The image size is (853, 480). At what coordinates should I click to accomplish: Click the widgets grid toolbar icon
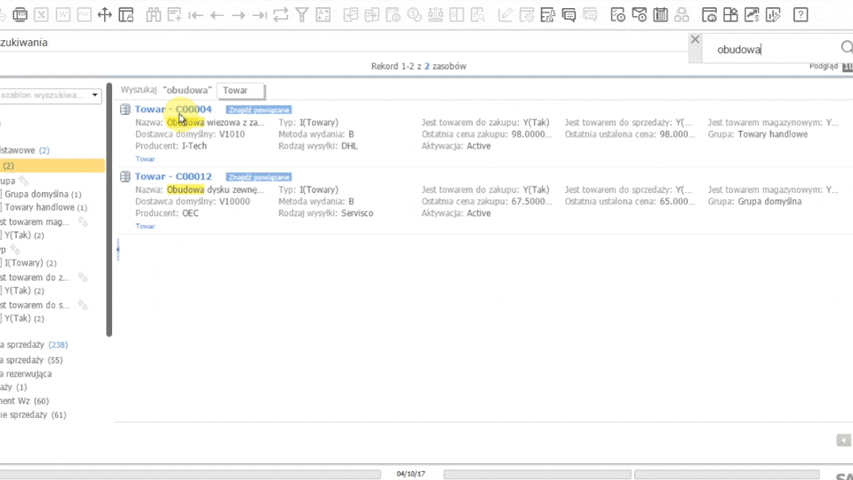(731, 15)
